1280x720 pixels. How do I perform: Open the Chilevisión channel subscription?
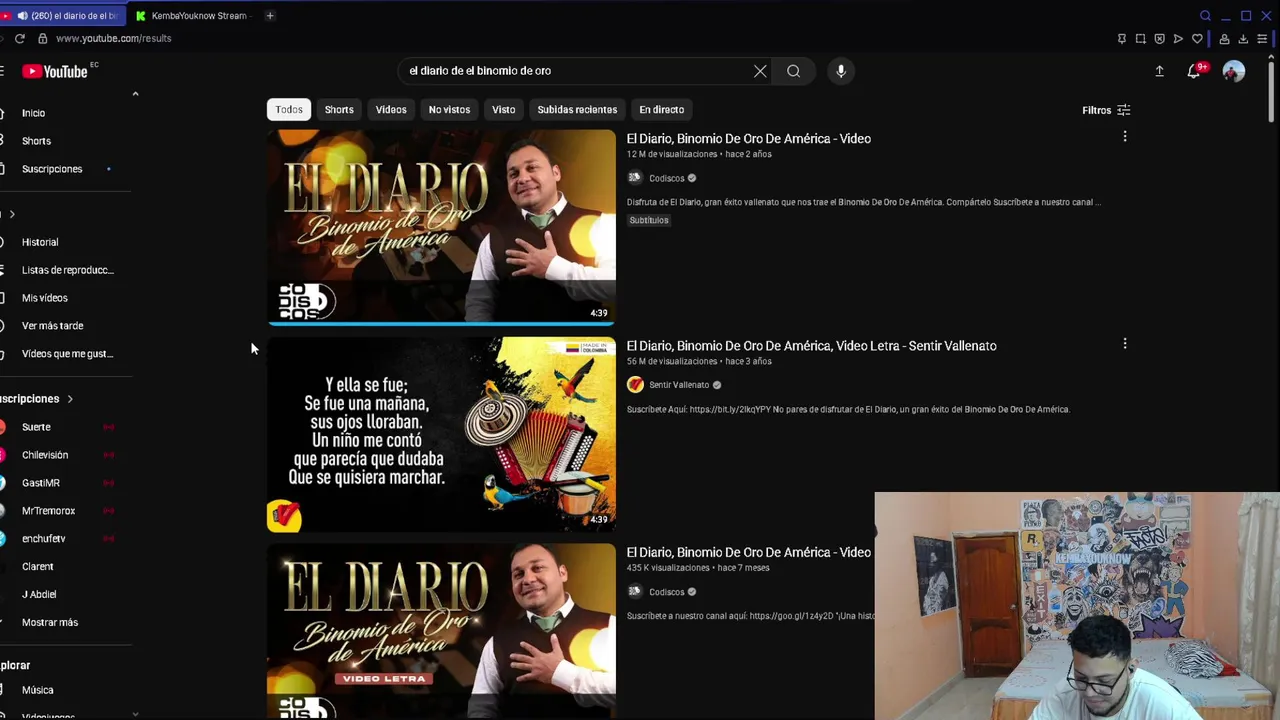coord(45,455)
